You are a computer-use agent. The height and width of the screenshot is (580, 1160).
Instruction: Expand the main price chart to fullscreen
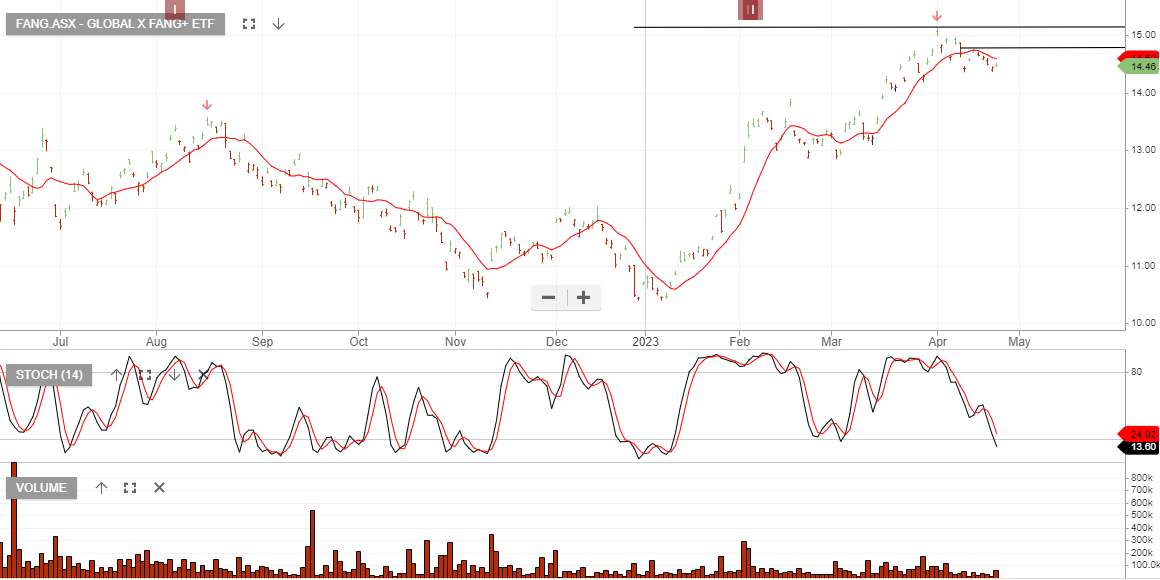coord(249,24)
